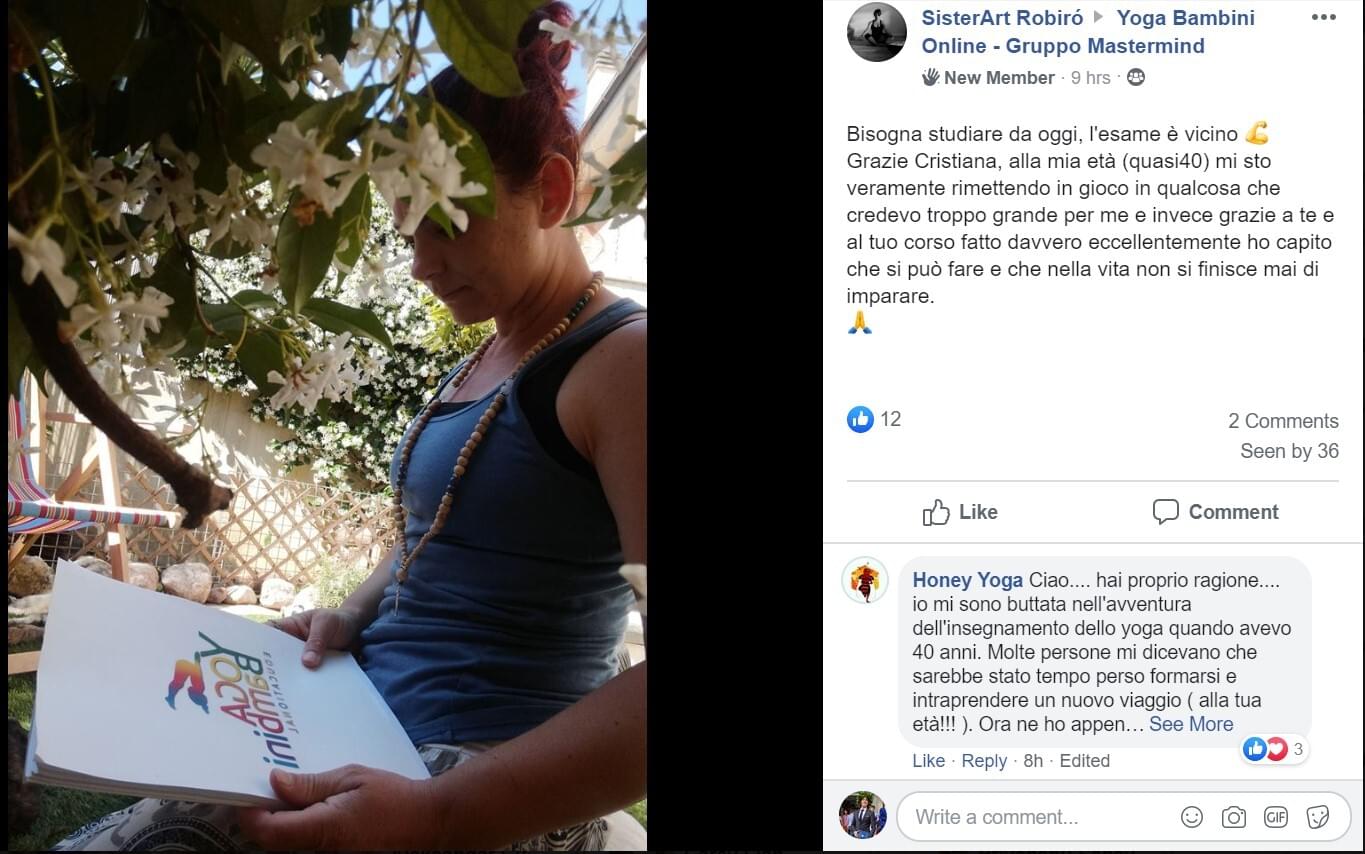View the Seen by 36 list

pyautogui.click(x=1289, y=451)
